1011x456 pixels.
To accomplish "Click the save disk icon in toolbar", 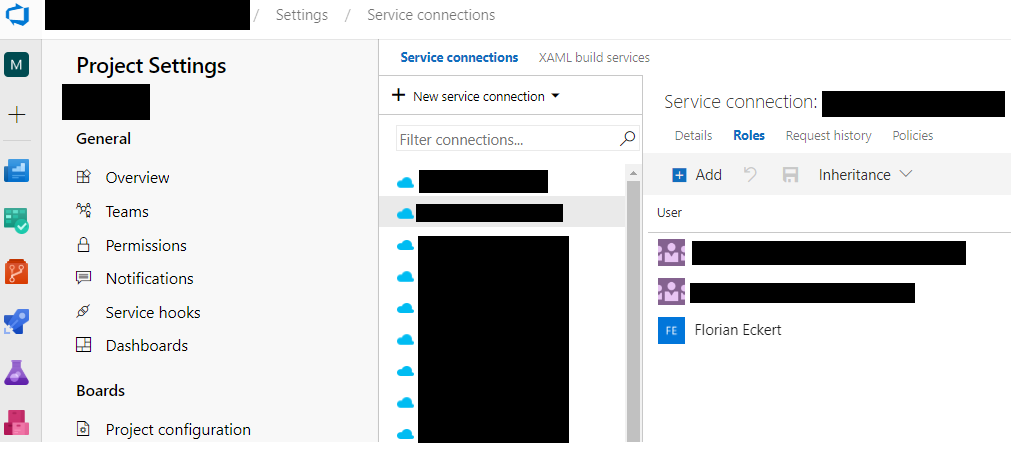I will (x=790, y=175).
